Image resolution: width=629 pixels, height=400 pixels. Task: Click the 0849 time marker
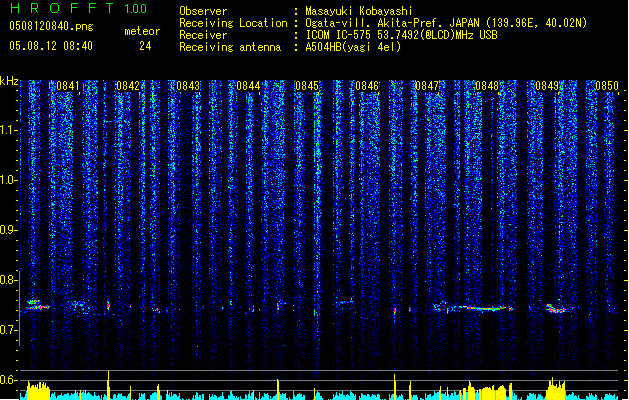[547, 86]
